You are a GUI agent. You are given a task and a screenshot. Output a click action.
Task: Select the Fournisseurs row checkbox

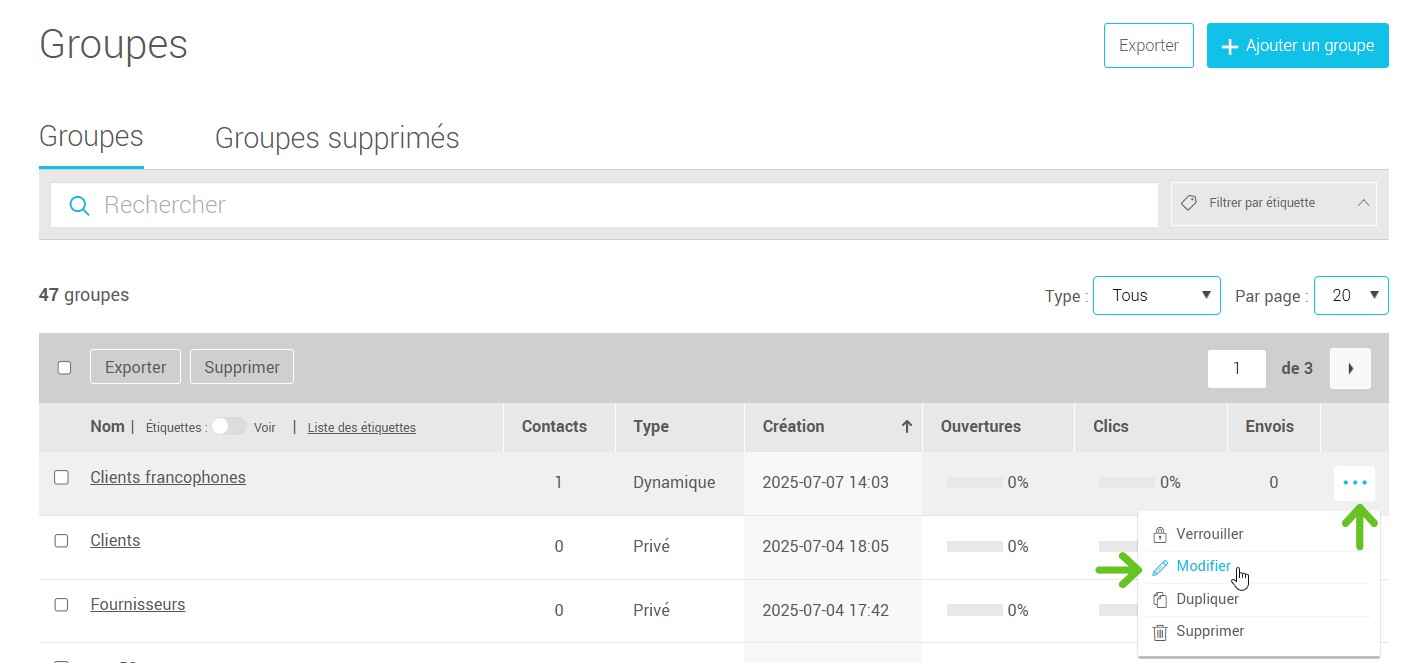[x=61, y=605]
